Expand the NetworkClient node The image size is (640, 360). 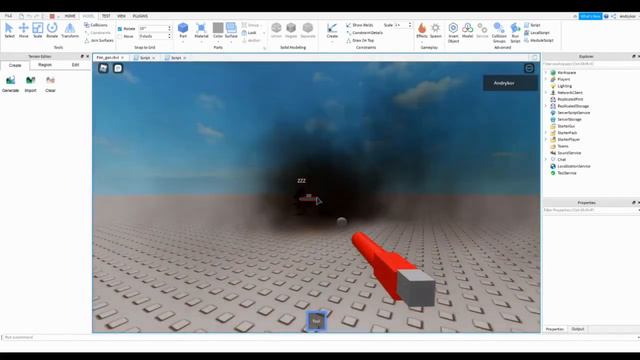click(x=546, y=93)
